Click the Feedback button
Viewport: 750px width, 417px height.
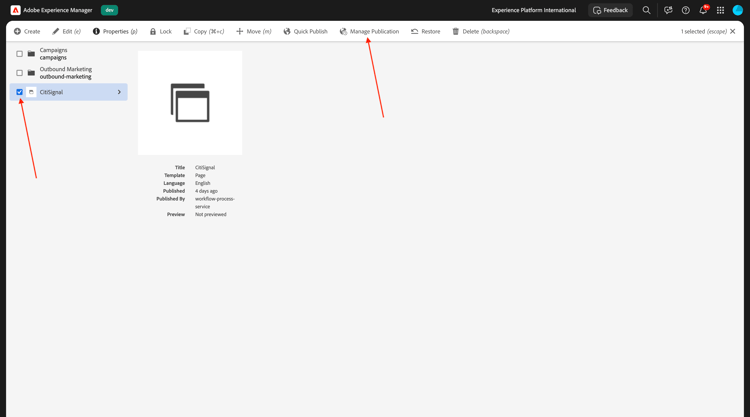coord(610,10)
